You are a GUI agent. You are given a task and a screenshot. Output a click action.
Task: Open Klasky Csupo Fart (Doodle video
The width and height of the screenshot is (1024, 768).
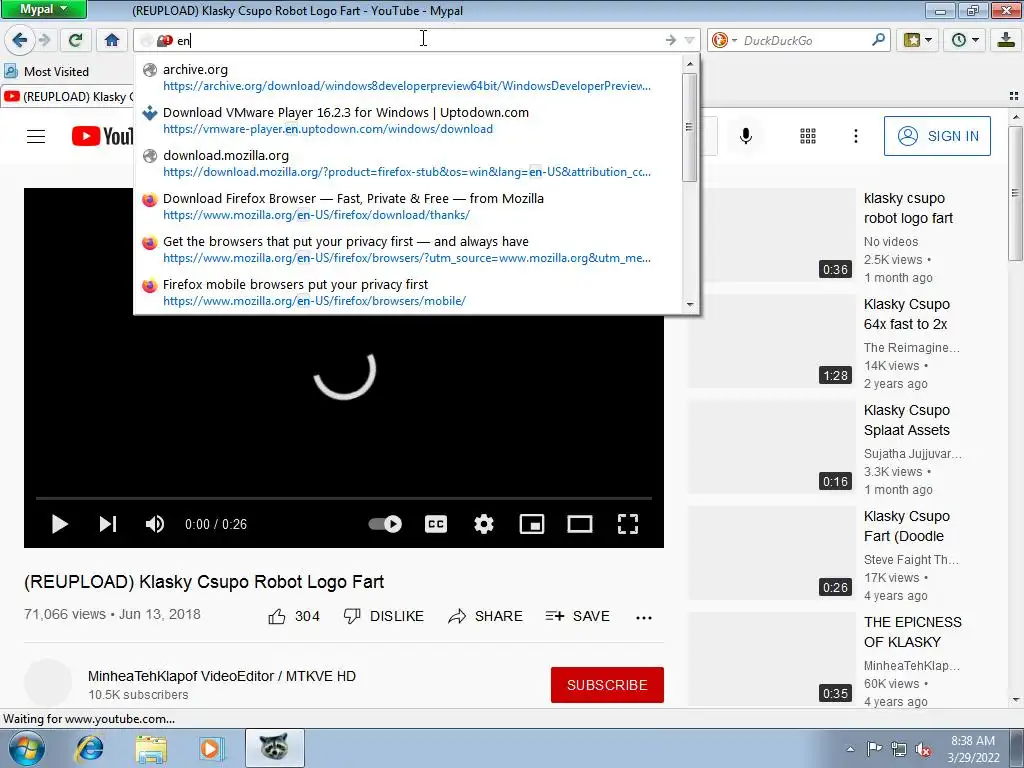click(906, 526)
